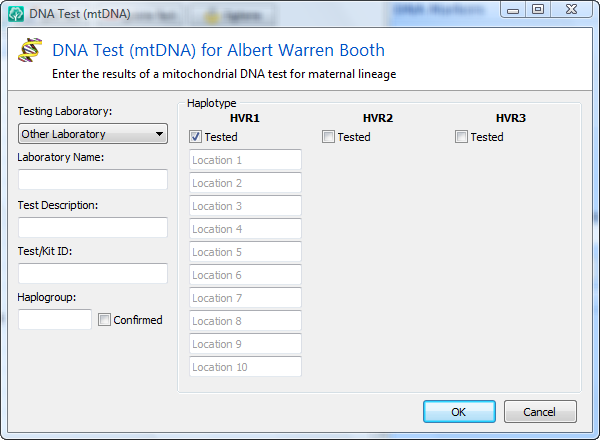Select the Location 1 field
Screen dimensions: 600x440
[x=245, y=160]
